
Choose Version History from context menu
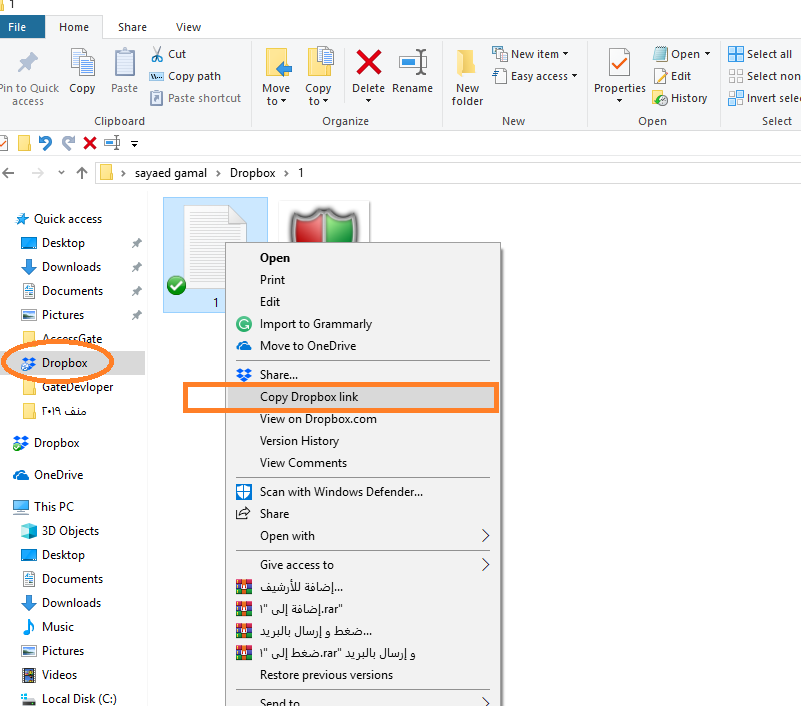(x=299, y=441)
